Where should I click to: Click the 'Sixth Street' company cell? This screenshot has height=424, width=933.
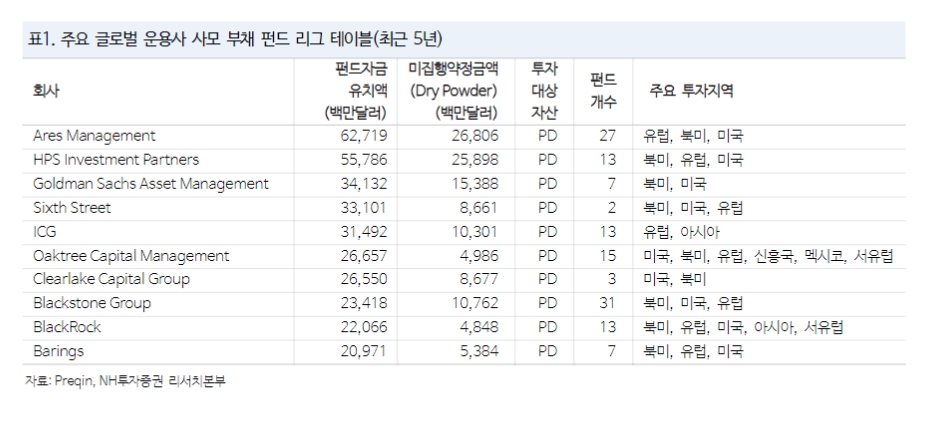coord(72,208)
